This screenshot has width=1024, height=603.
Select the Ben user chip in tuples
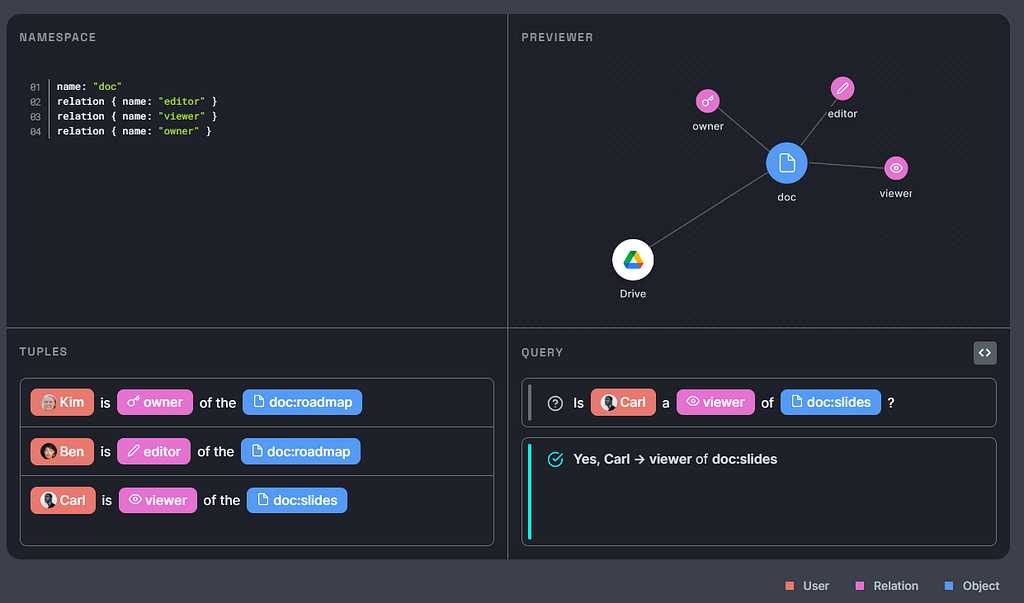click(62, 451)
